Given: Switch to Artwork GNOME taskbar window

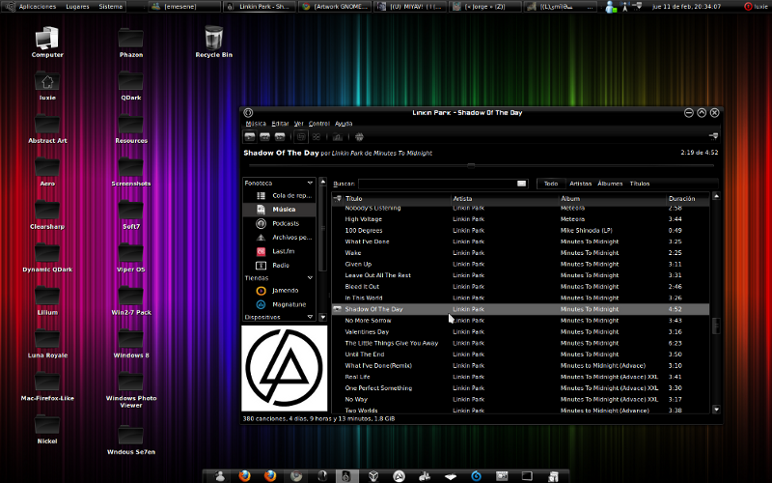Looking at the screenshot, I should [x=335, y=6].
